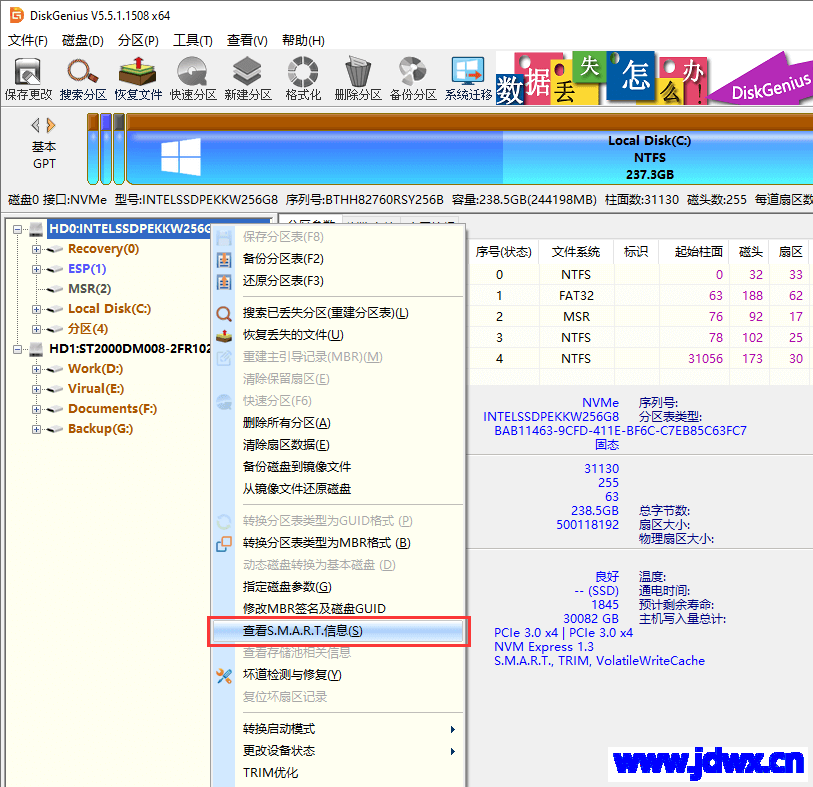Open the 分区(P) menu

[138, 40]
